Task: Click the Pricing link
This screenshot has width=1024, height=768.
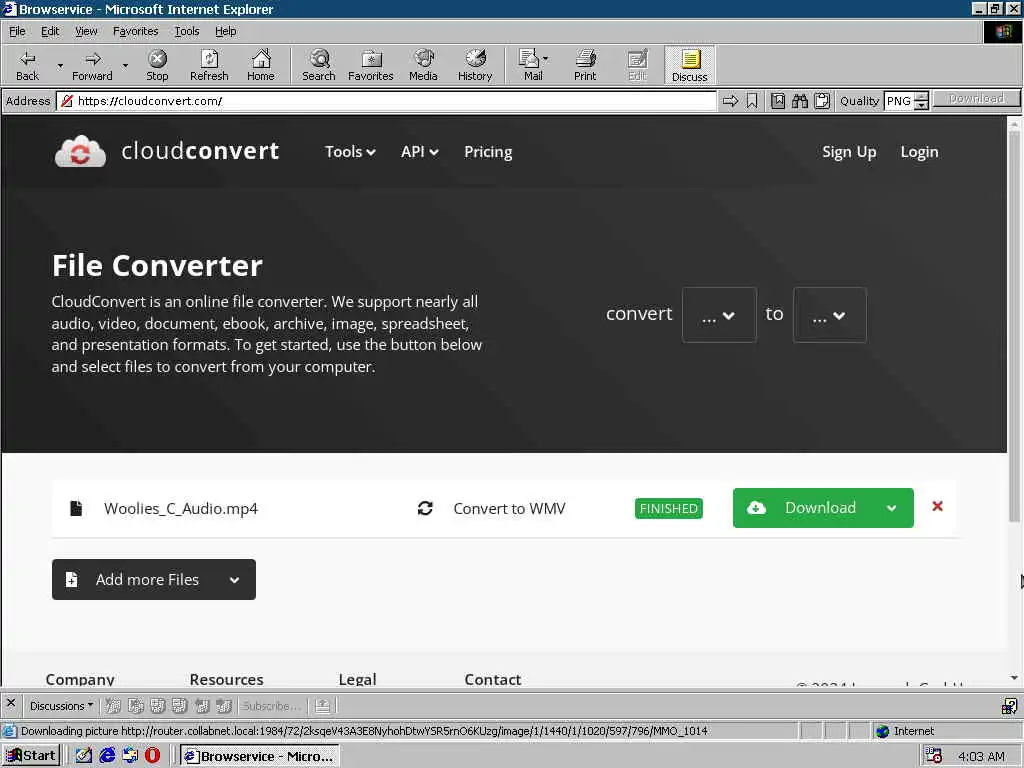Action: tap(488, 152)
